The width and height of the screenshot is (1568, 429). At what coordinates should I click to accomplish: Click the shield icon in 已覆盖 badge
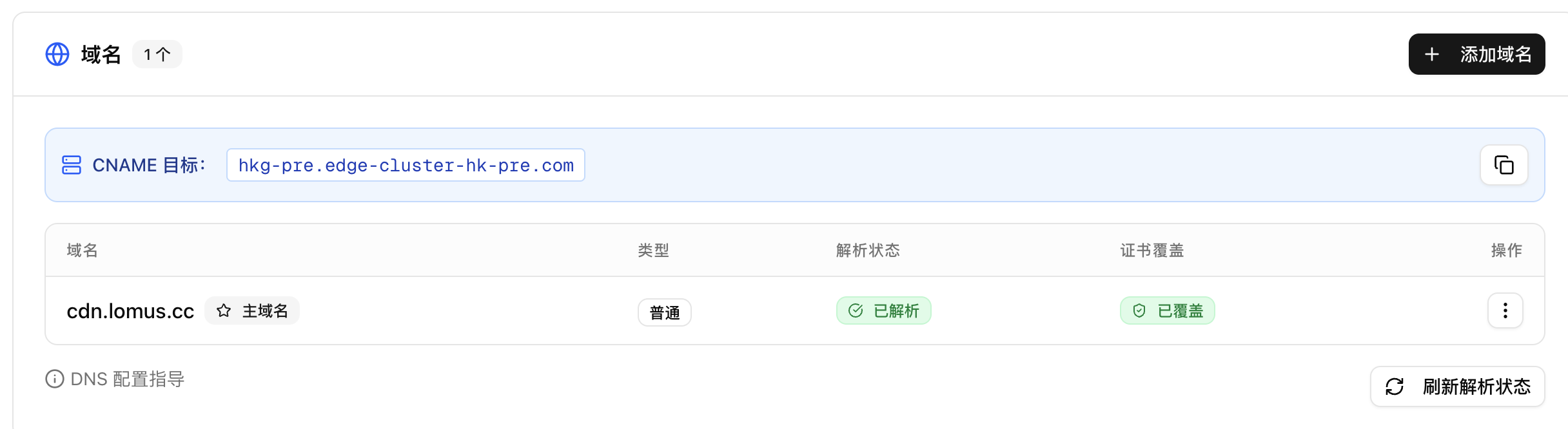(x=1139, y=310)
